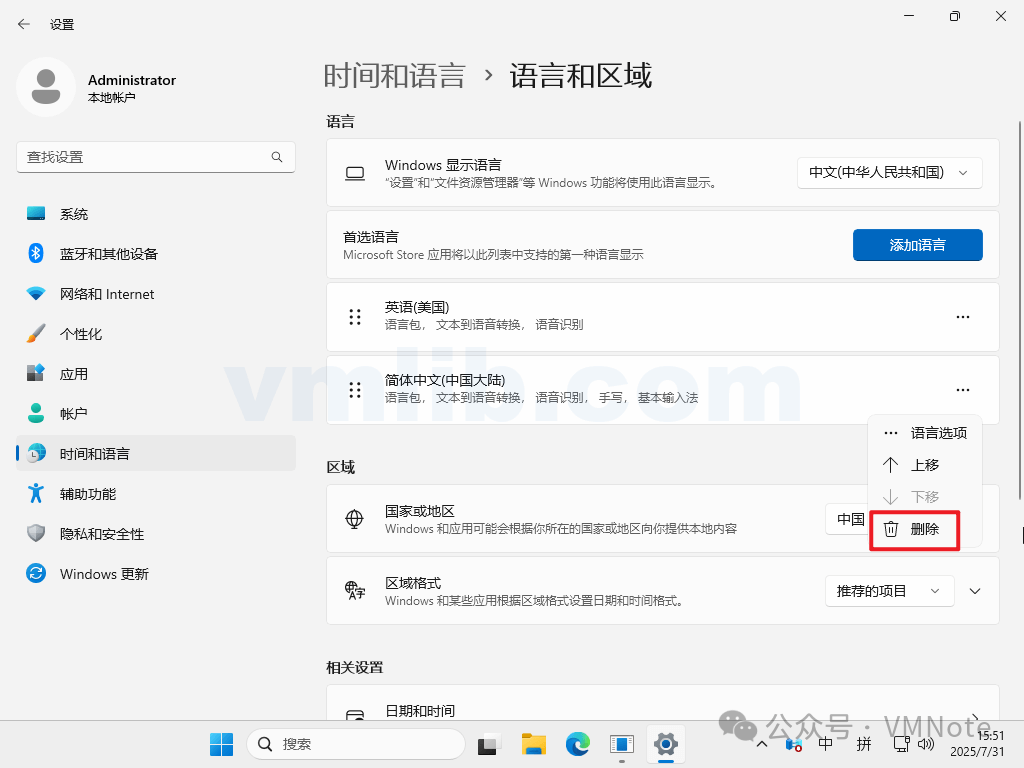Screen dimensions: 1024x768
Task: Open the 区域格式 推荐的项目 dropdown
Action: (x=889, y=591)
